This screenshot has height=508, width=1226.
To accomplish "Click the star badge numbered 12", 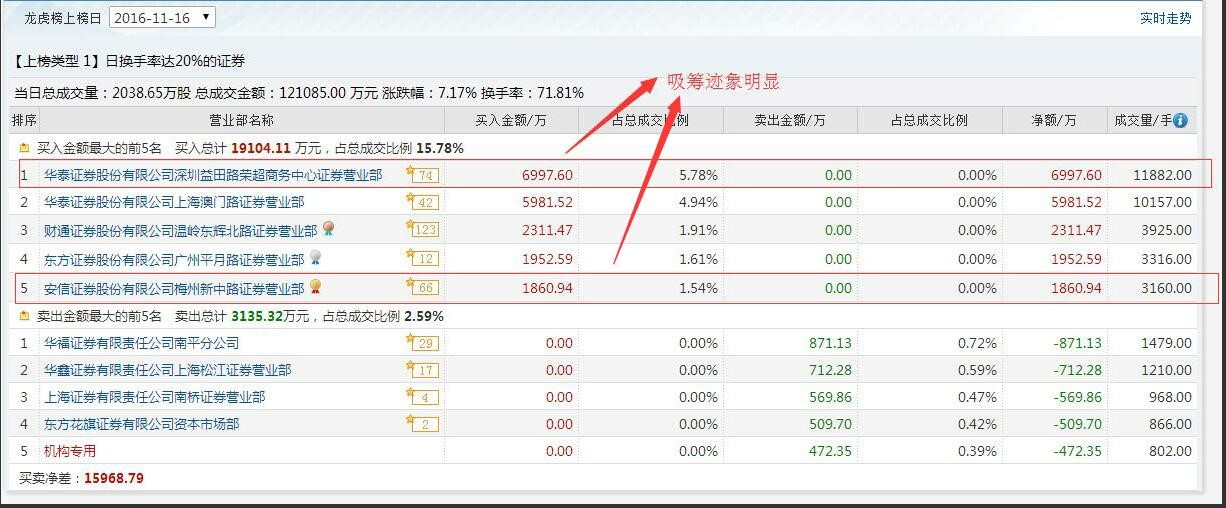I will (x=422, y=259).
